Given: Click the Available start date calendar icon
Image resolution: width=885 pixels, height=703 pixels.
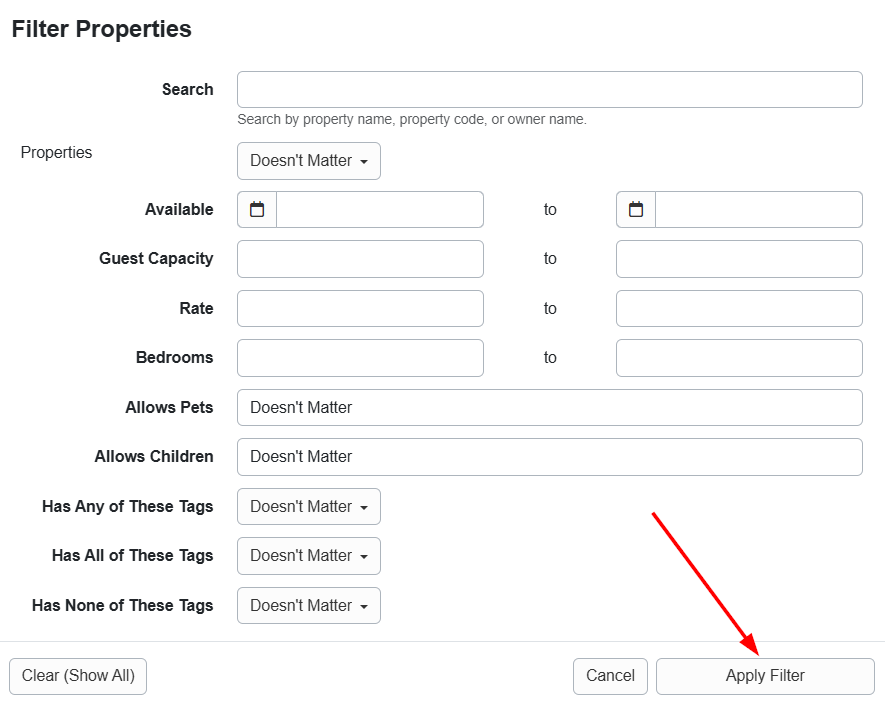Looking at the screenshot, I should (x=257, y=210).
